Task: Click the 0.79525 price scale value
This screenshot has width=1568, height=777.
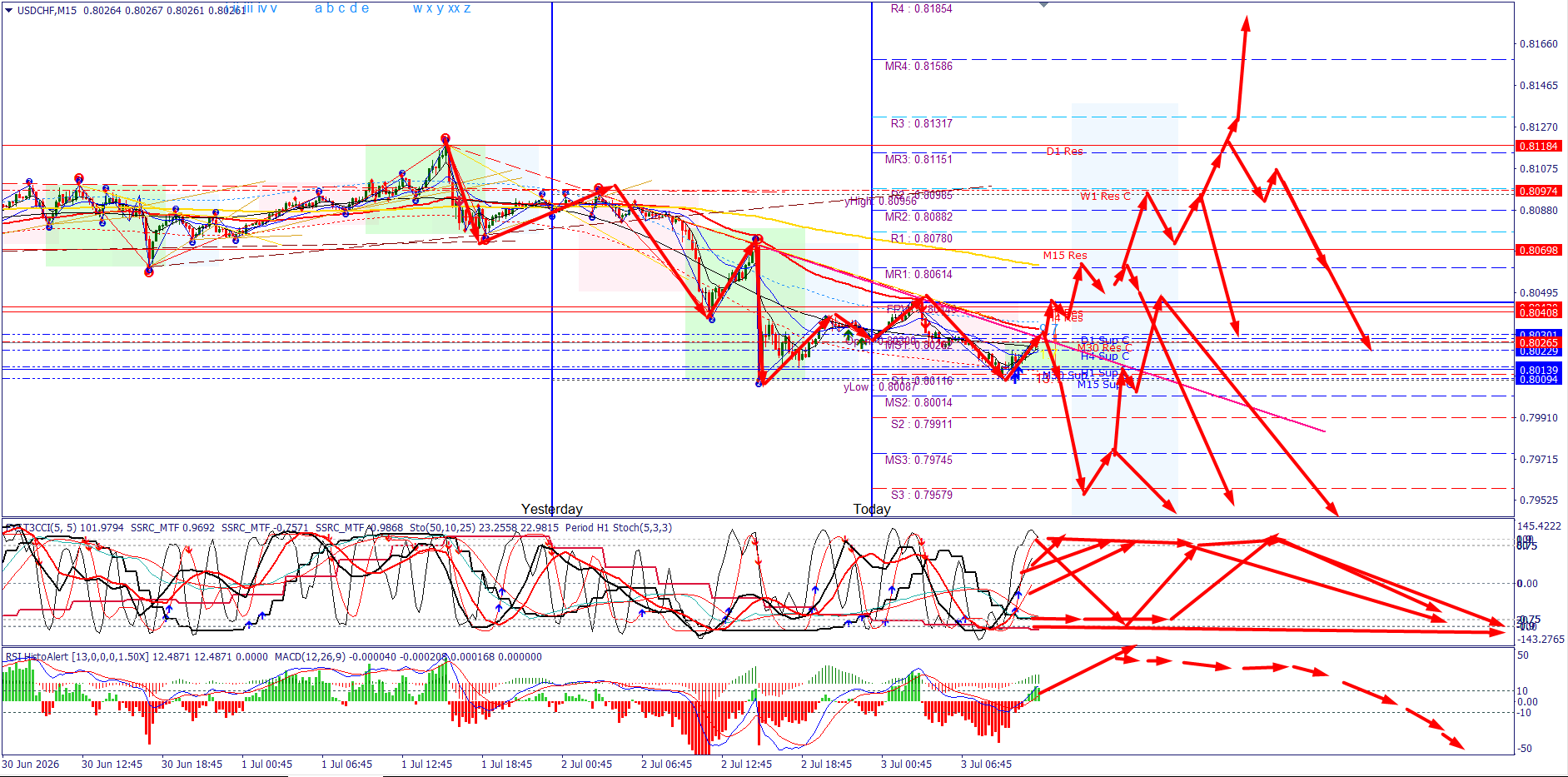Action: [x=1538, y=501]
